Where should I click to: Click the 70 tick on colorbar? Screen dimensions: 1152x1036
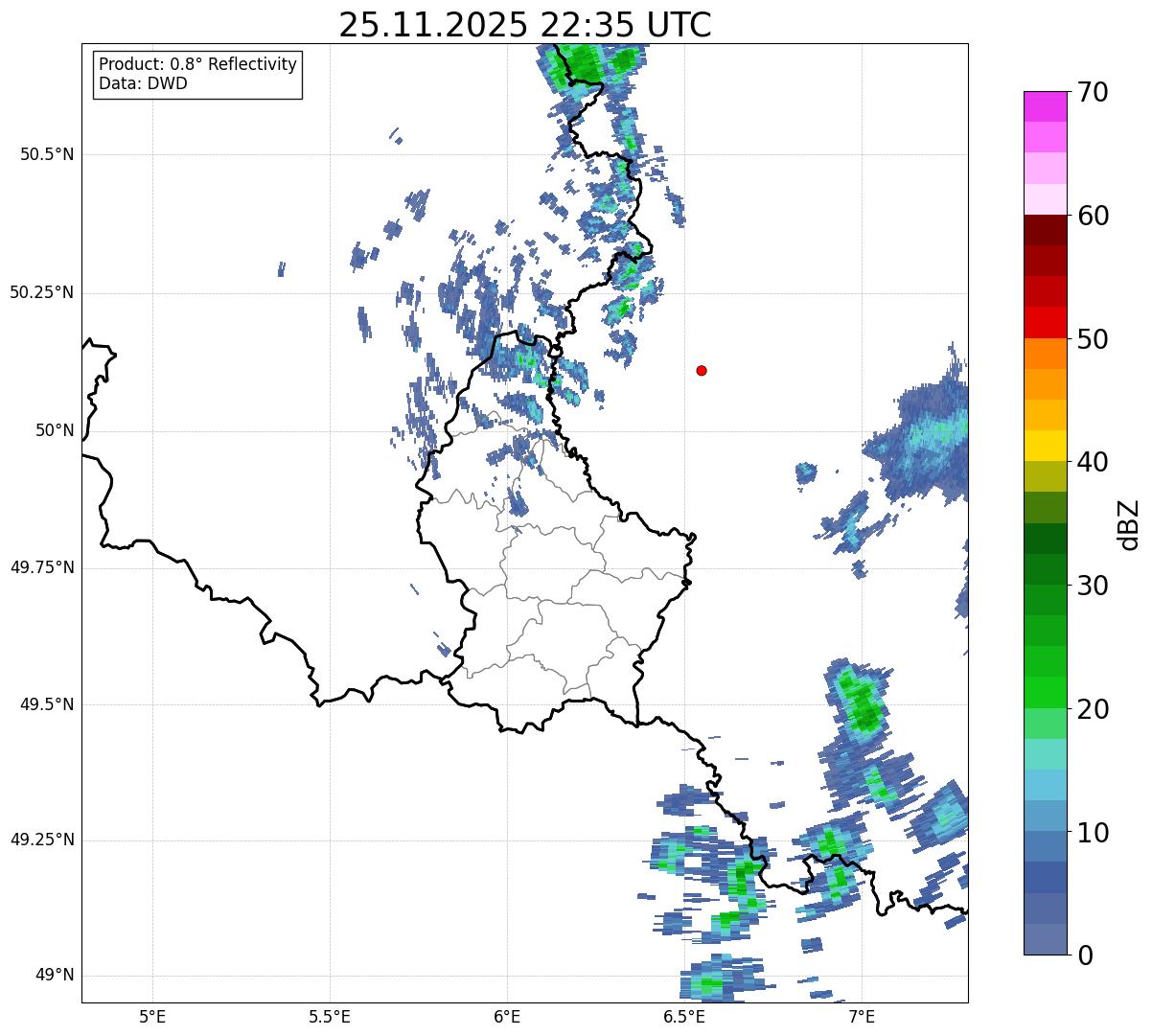(1094, 92)
